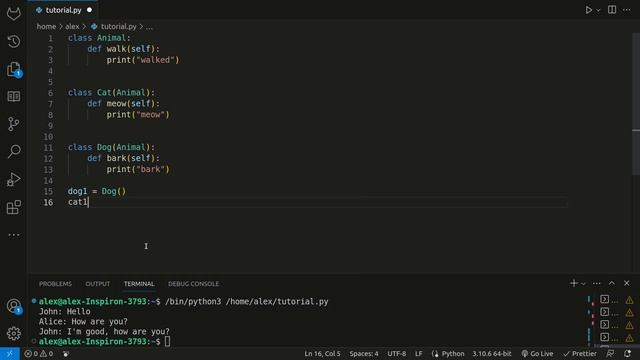
Task: Select the tutorial.py editor tab
Action: coord(62,10)
